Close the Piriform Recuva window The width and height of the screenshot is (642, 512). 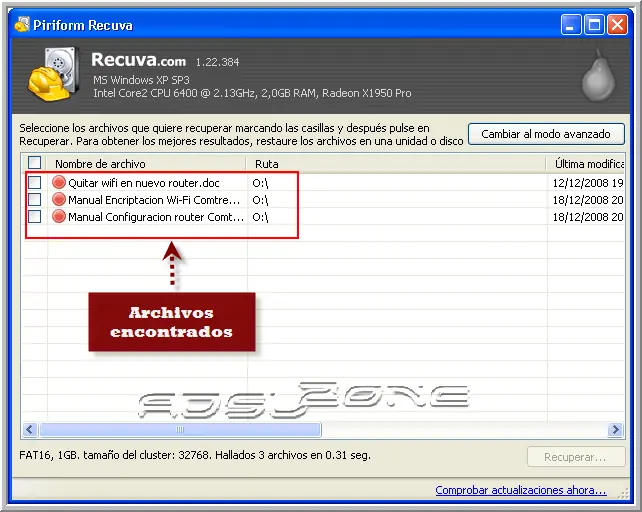point(617,25)
